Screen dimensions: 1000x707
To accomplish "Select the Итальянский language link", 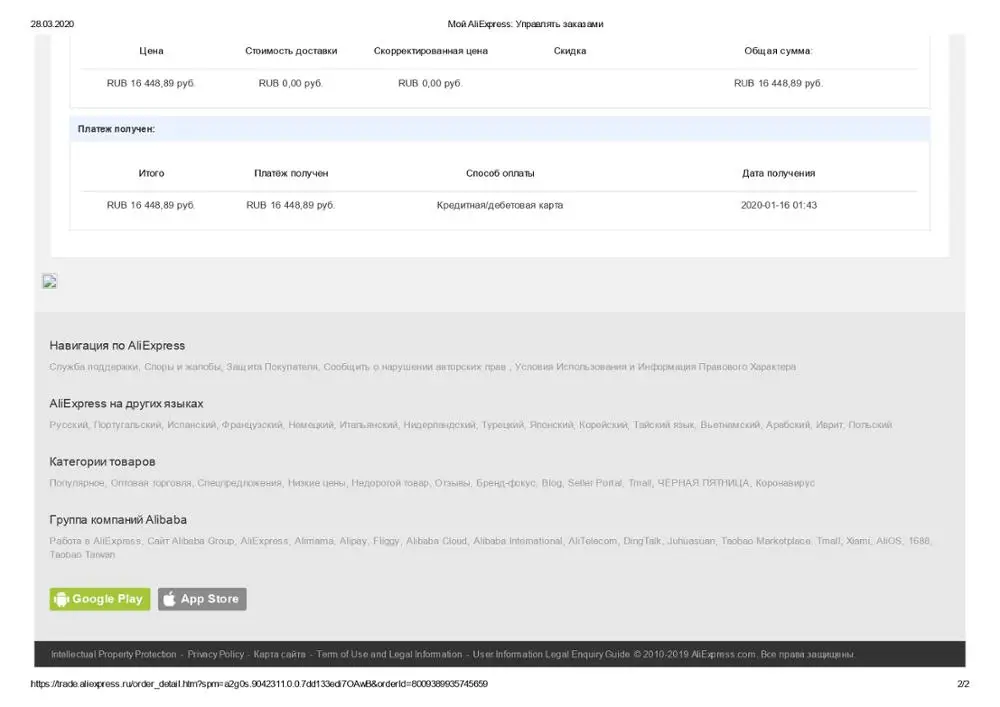I will pyautogui.click(x=369, y=425).
